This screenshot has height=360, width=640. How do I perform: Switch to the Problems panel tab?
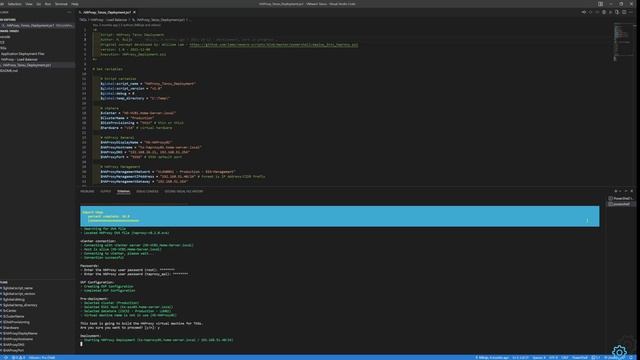pyautogui.click(x=87, y=191)
